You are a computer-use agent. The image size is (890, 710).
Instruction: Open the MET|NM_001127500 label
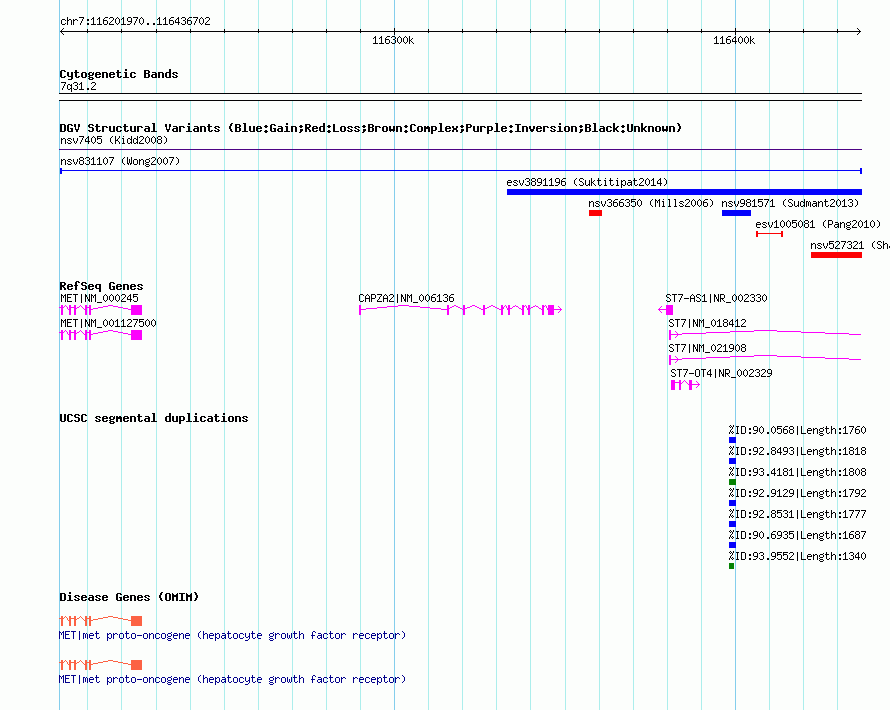point(108,323)
